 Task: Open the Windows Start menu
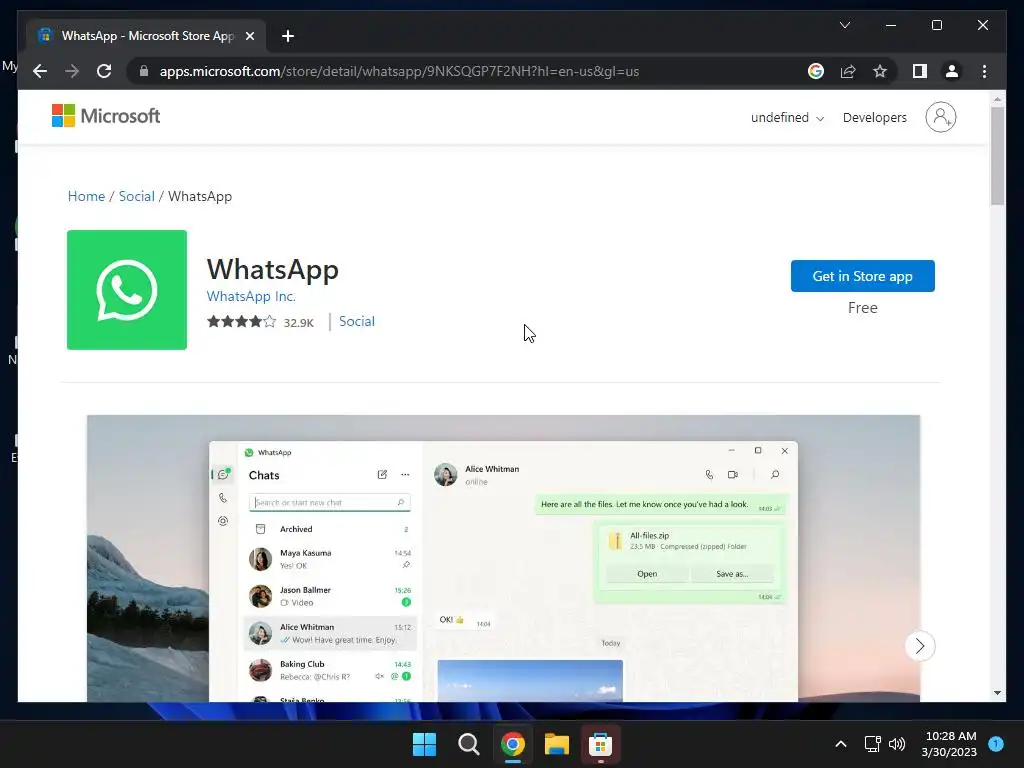coord(424,744)
